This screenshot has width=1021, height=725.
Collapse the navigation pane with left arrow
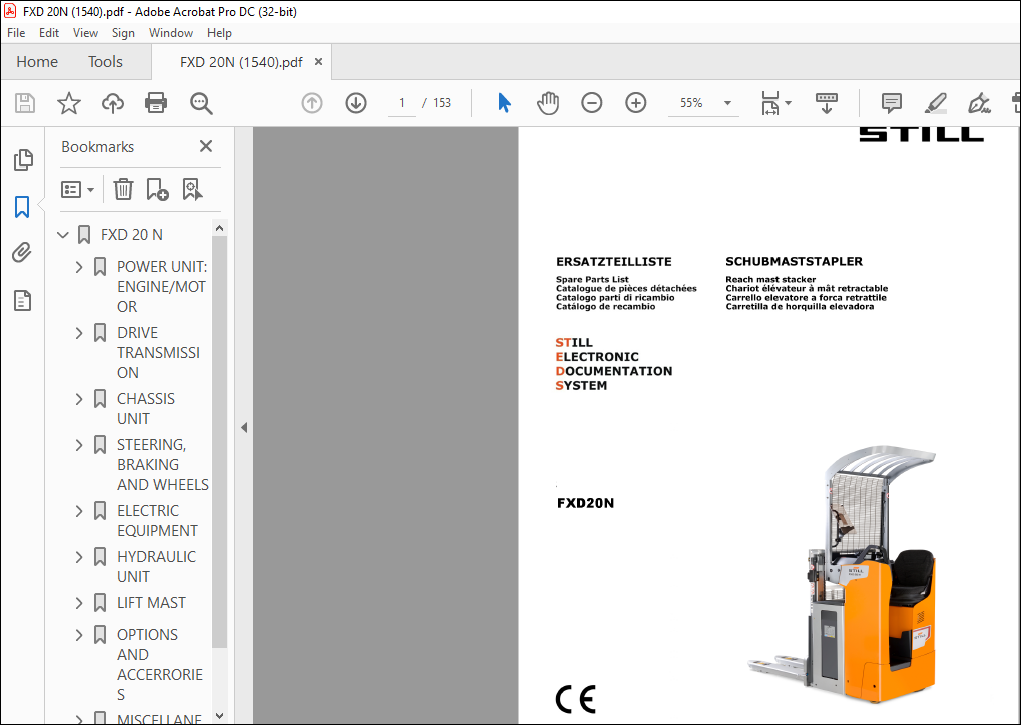pos(244,427)
